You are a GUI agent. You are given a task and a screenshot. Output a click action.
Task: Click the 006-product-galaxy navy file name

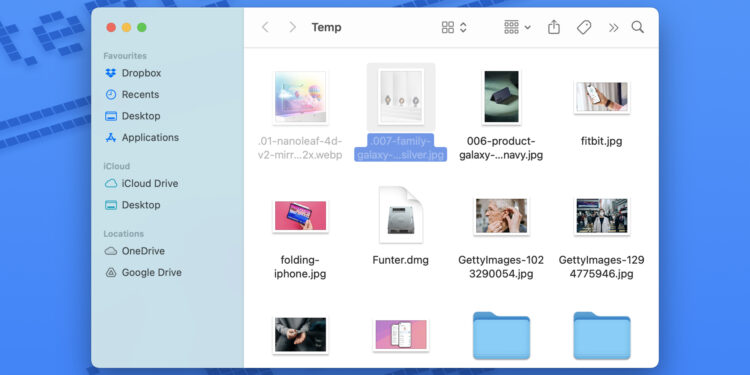tap(501, 148)
